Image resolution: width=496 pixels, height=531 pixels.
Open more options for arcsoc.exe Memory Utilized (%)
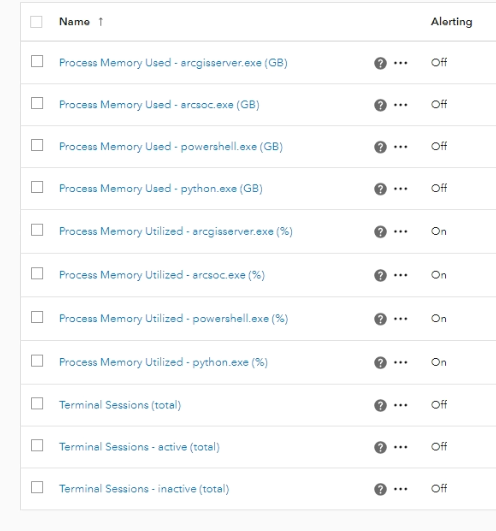pos(401,275)
